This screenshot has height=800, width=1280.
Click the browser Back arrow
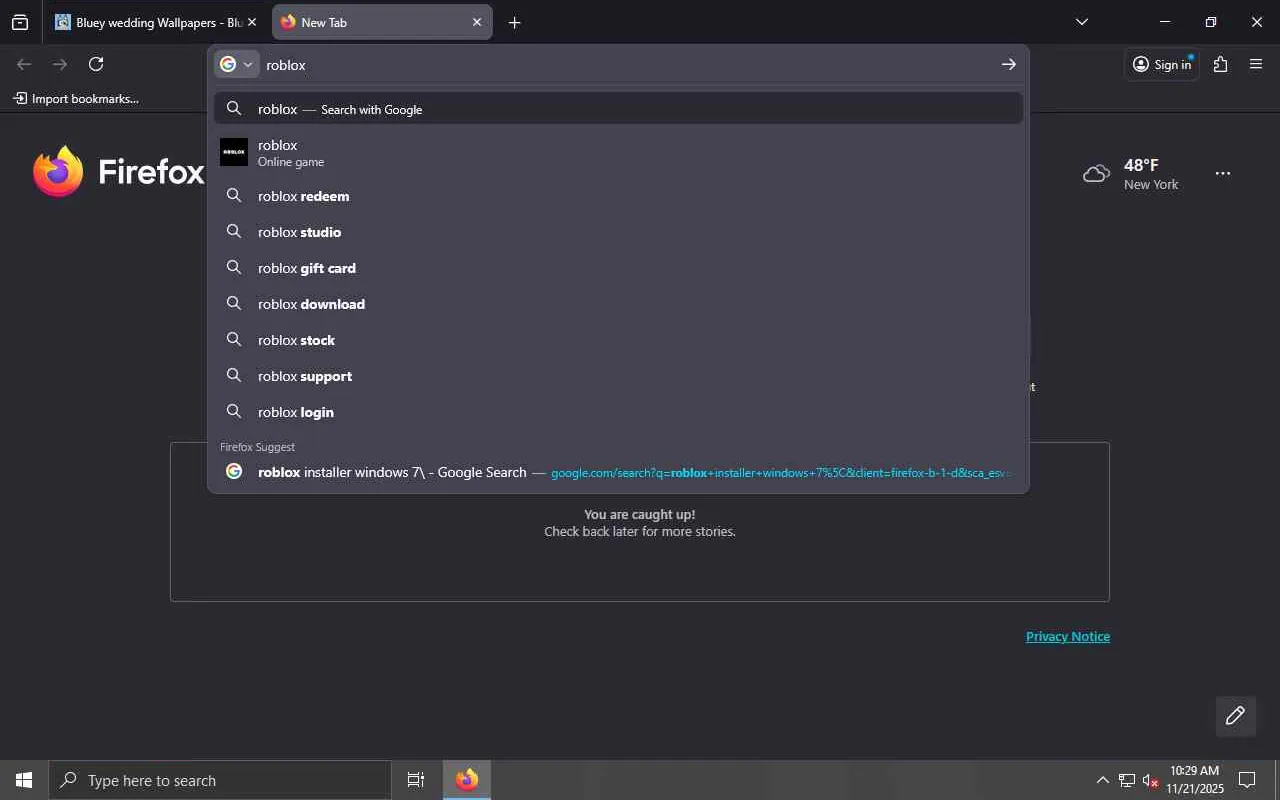(24, 64)
